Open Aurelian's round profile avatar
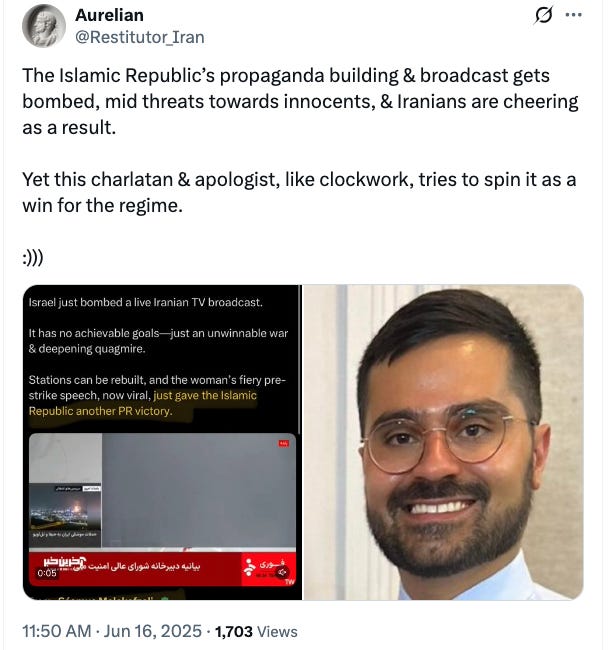Screen dimensions: 612x650 pos(44,26)
